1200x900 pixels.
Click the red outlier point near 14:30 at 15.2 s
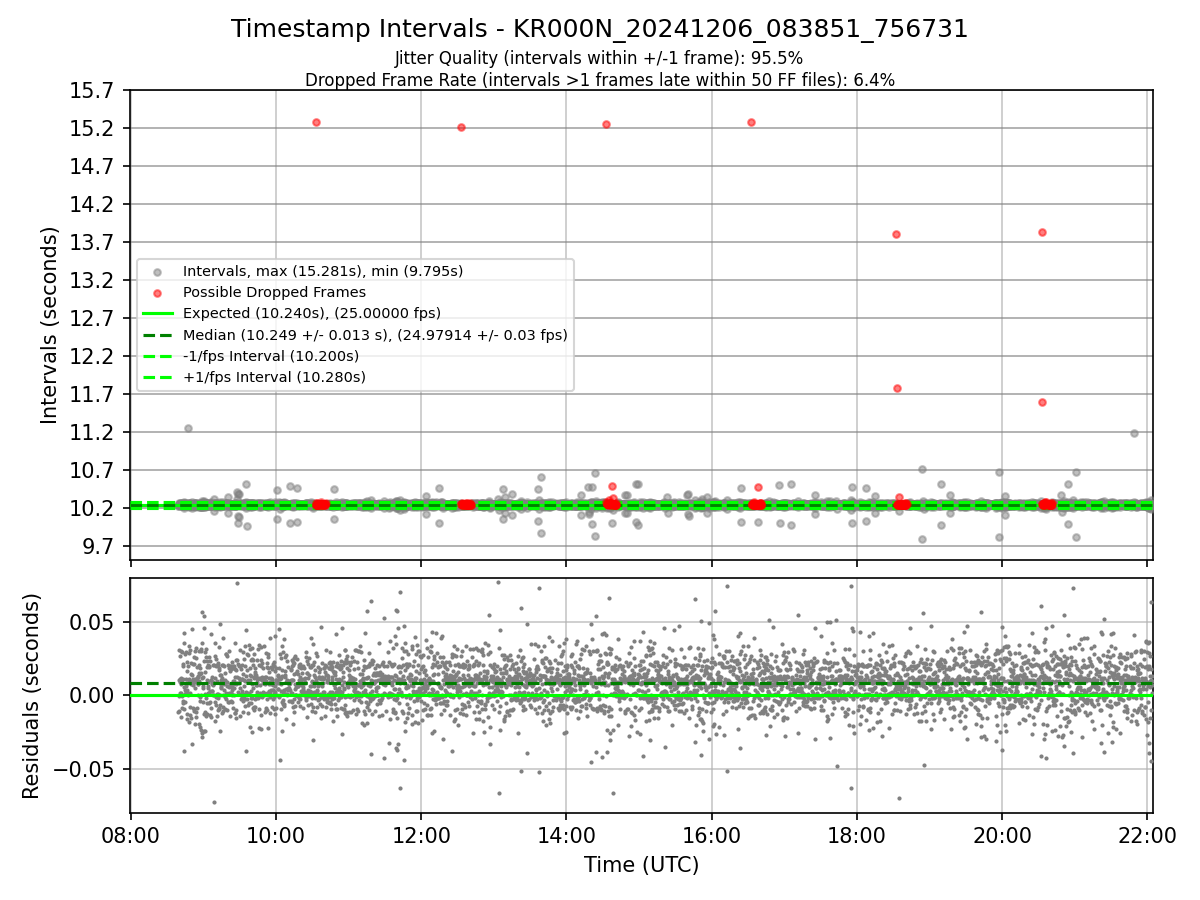(x=606, y=124)
